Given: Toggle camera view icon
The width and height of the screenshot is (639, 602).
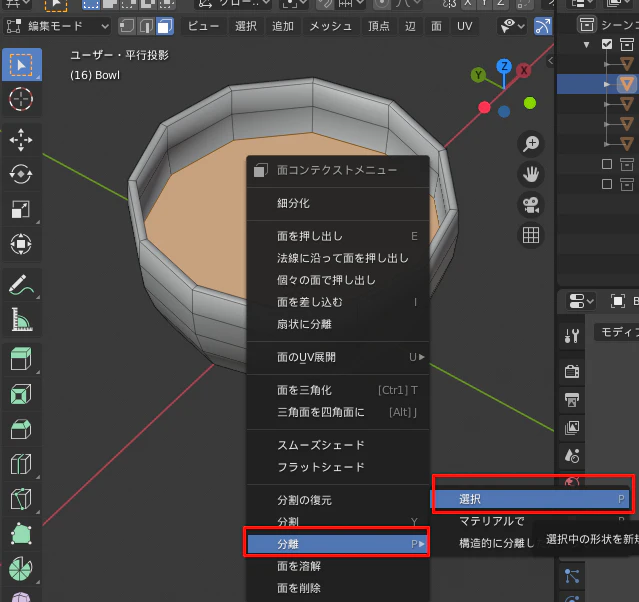Looking at the screenshot, I should 531,205.
